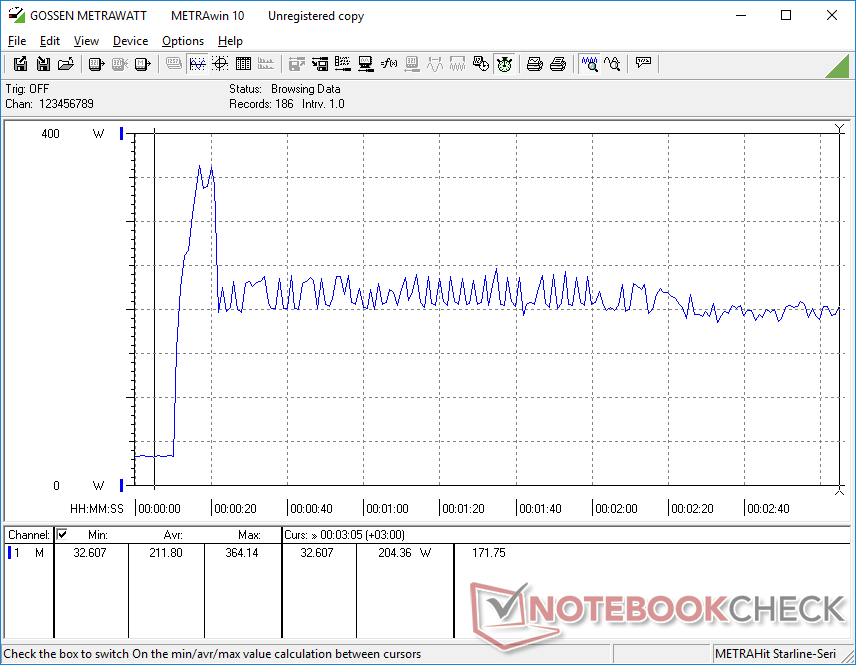Open the data table view icon
The image size is (856, 665).
(x=243, y=64)
